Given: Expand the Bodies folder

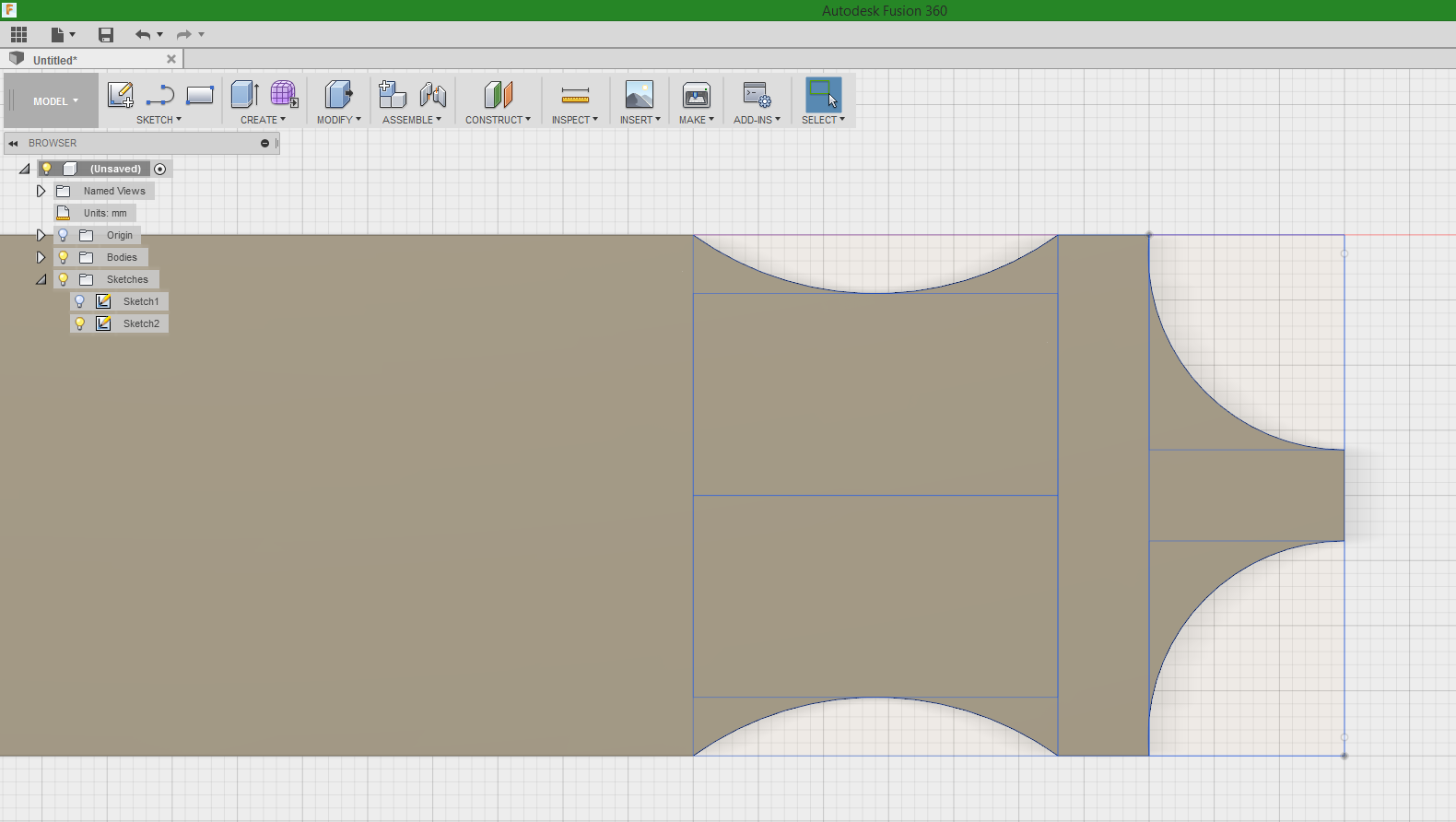Looking at the screenshot, I should pyautogui.click(x=41, y=257).
